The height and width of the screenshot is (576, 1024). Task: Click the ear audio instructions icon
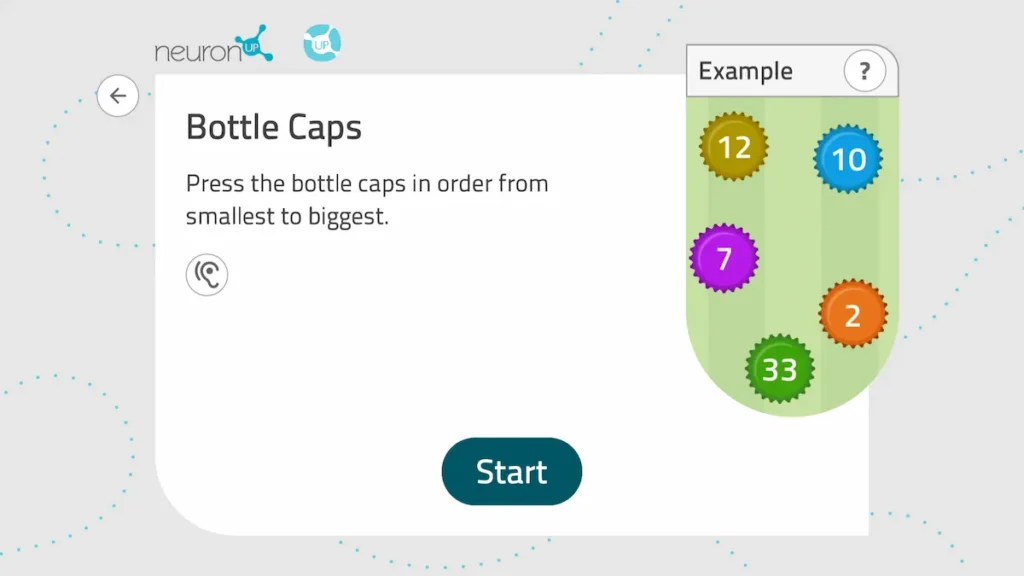pos(207,274)
